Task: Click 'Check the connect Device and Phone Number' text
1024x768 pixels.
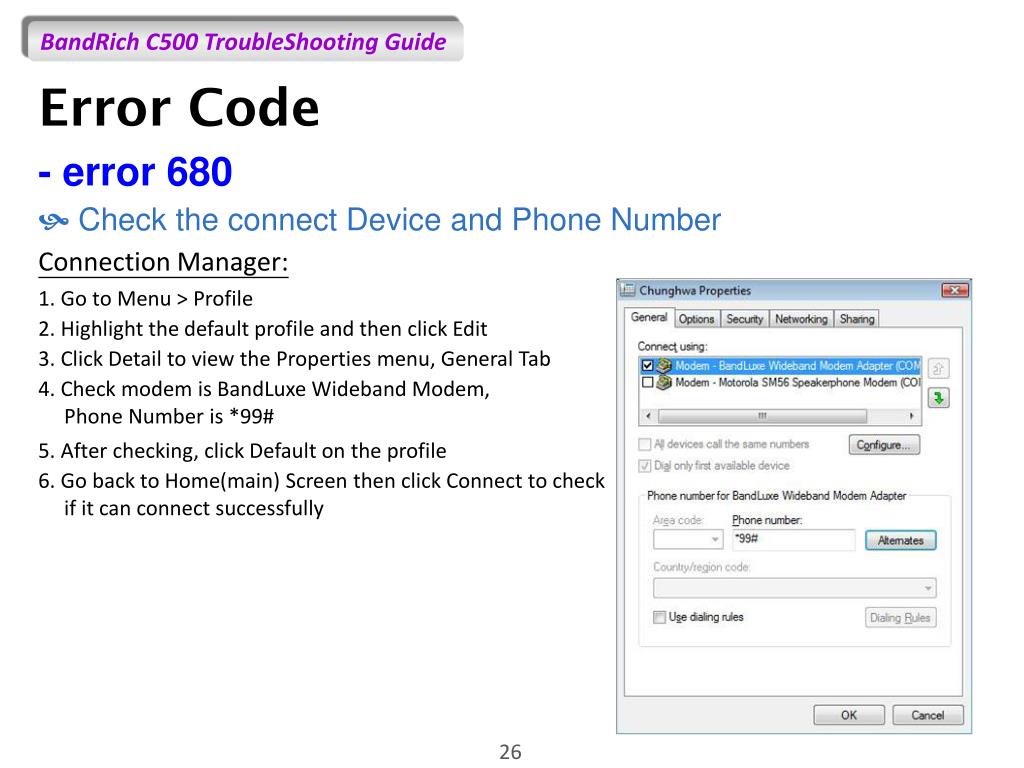Action: (x=400, y=219)
